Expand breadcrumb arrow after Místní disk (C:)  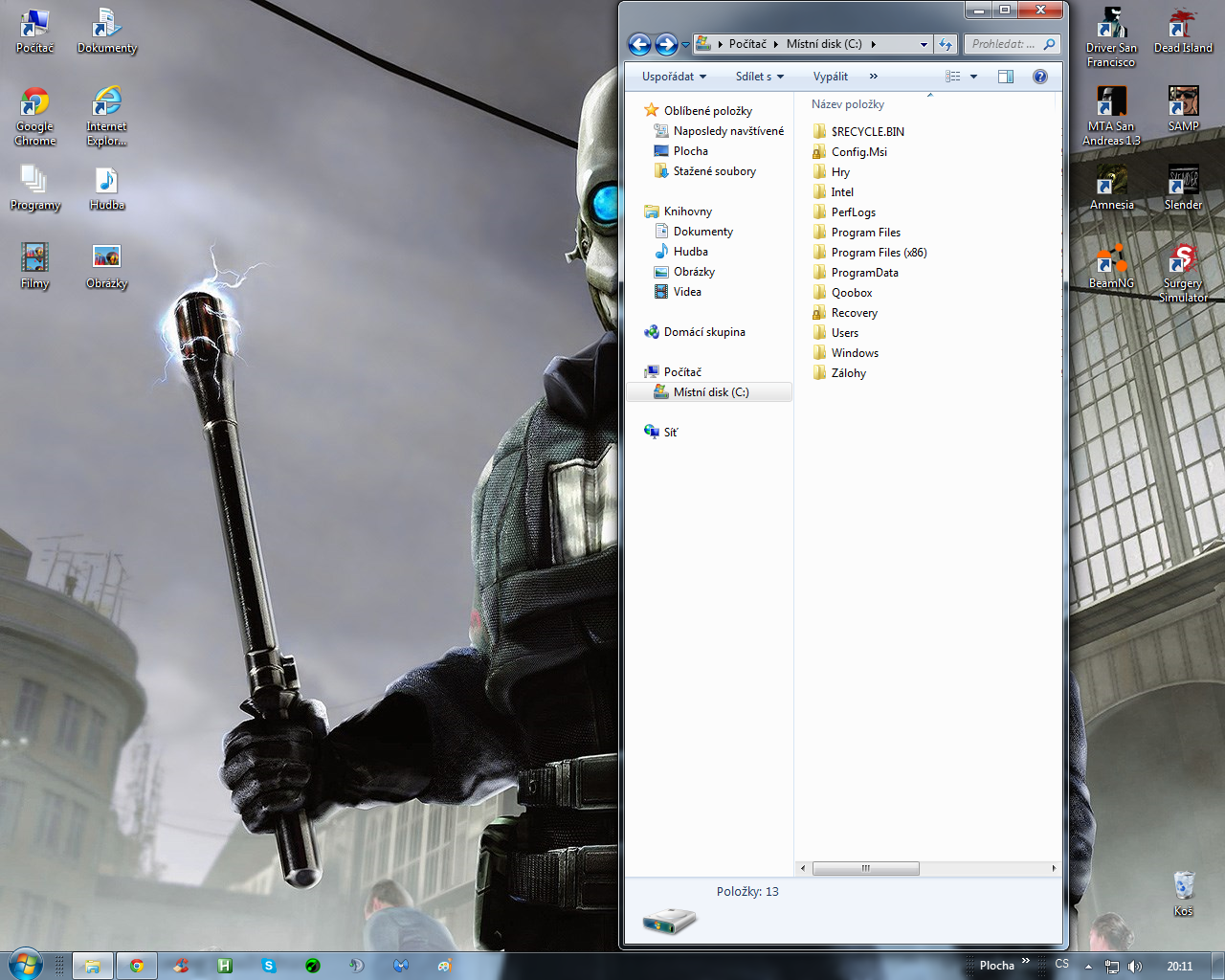tap(873, 44)
